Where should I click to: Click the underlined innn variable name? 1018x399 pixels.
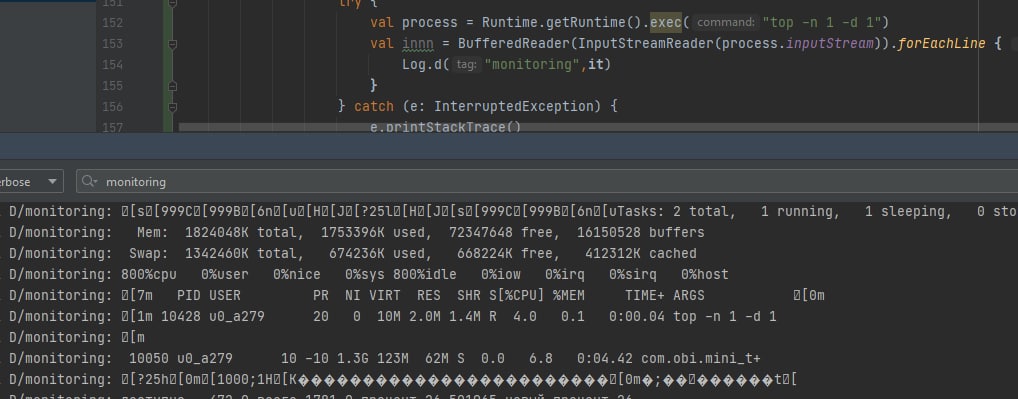click(417, 44)
